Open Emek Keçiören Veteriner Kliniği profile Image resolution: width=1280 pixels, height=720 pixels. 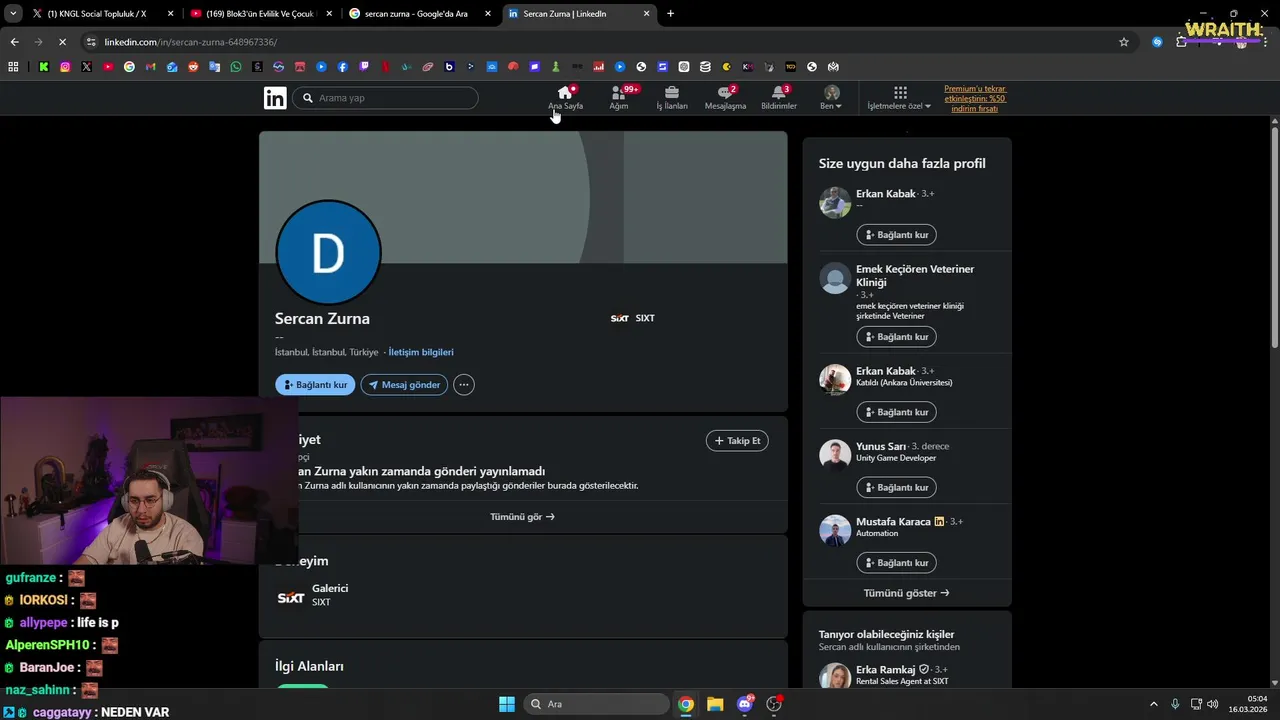click(x=914, y=276)
